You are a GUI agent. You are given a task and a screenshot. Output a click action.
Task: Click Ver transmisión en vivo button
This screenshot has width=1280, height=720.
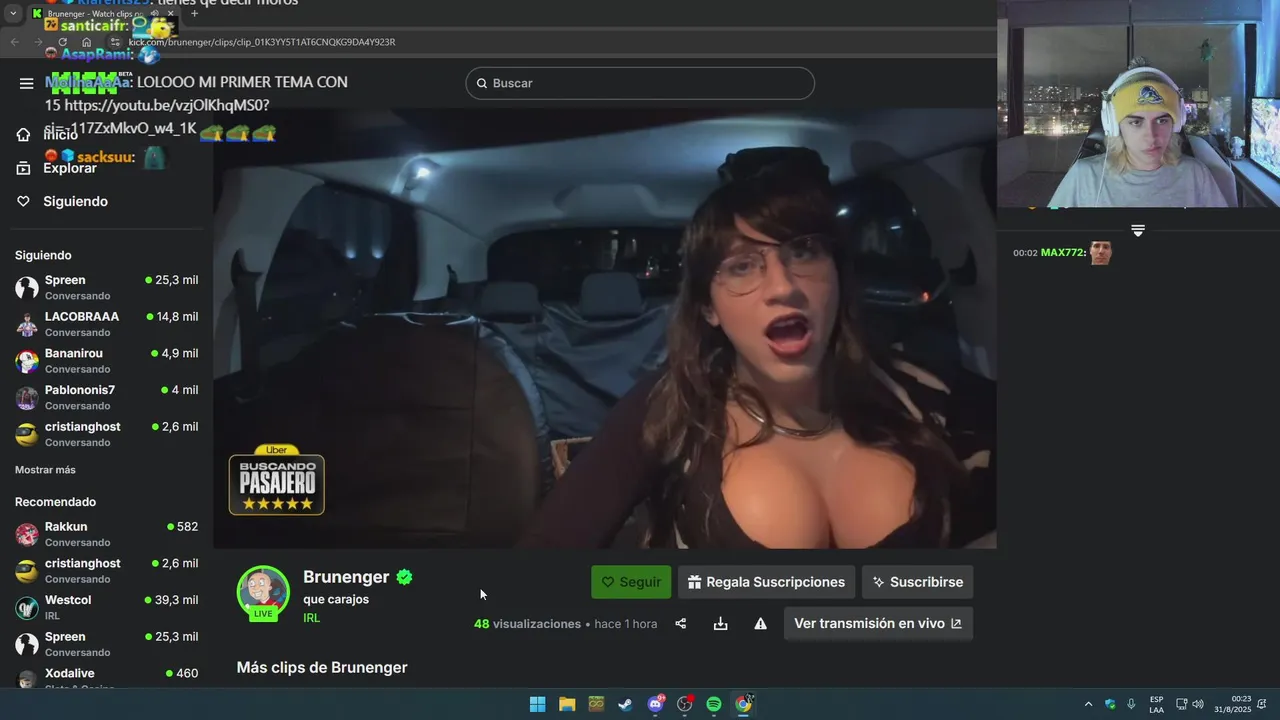878,623
